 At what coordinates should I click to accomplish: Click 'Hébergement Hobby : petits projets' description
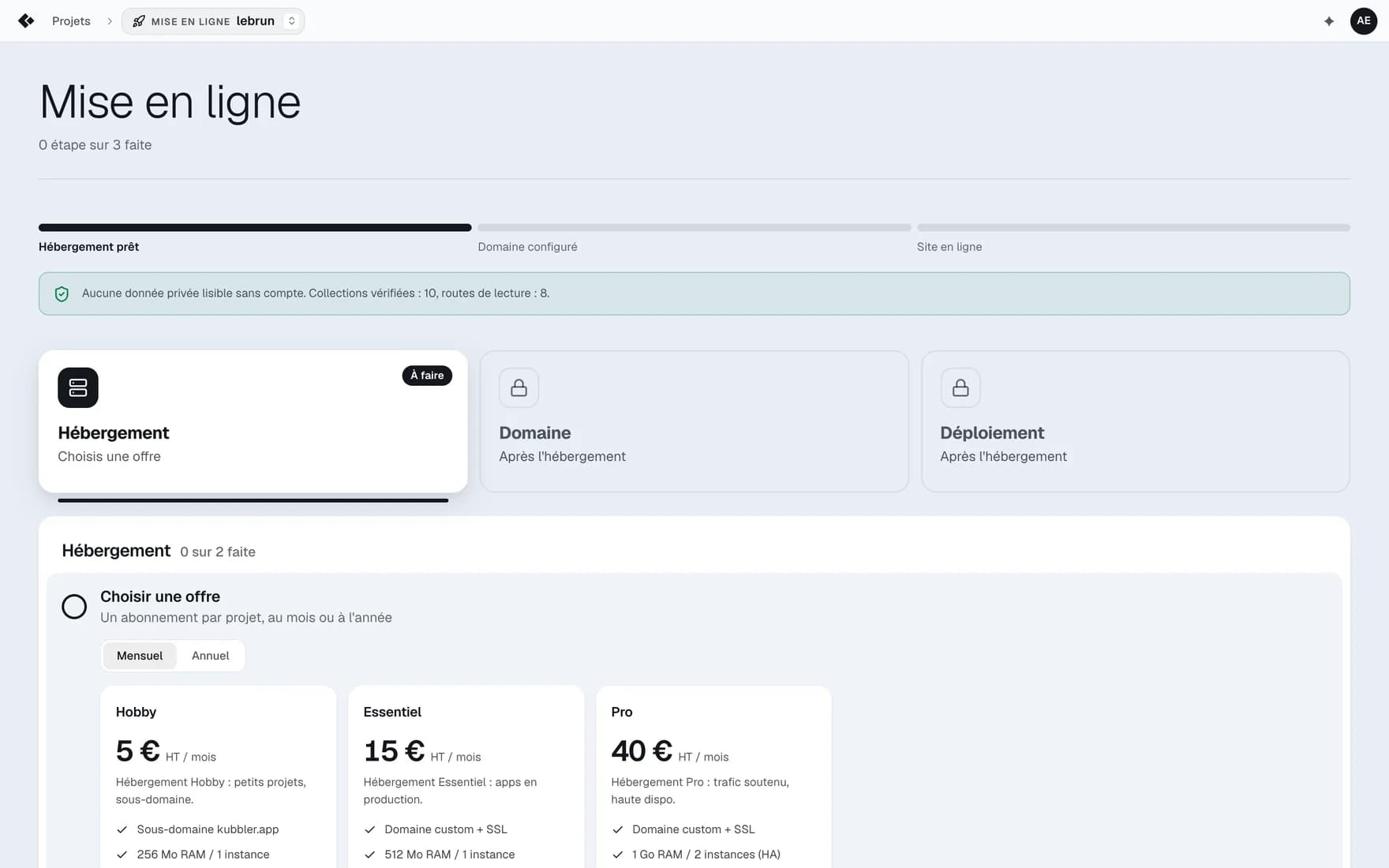[x=211, y=791]
